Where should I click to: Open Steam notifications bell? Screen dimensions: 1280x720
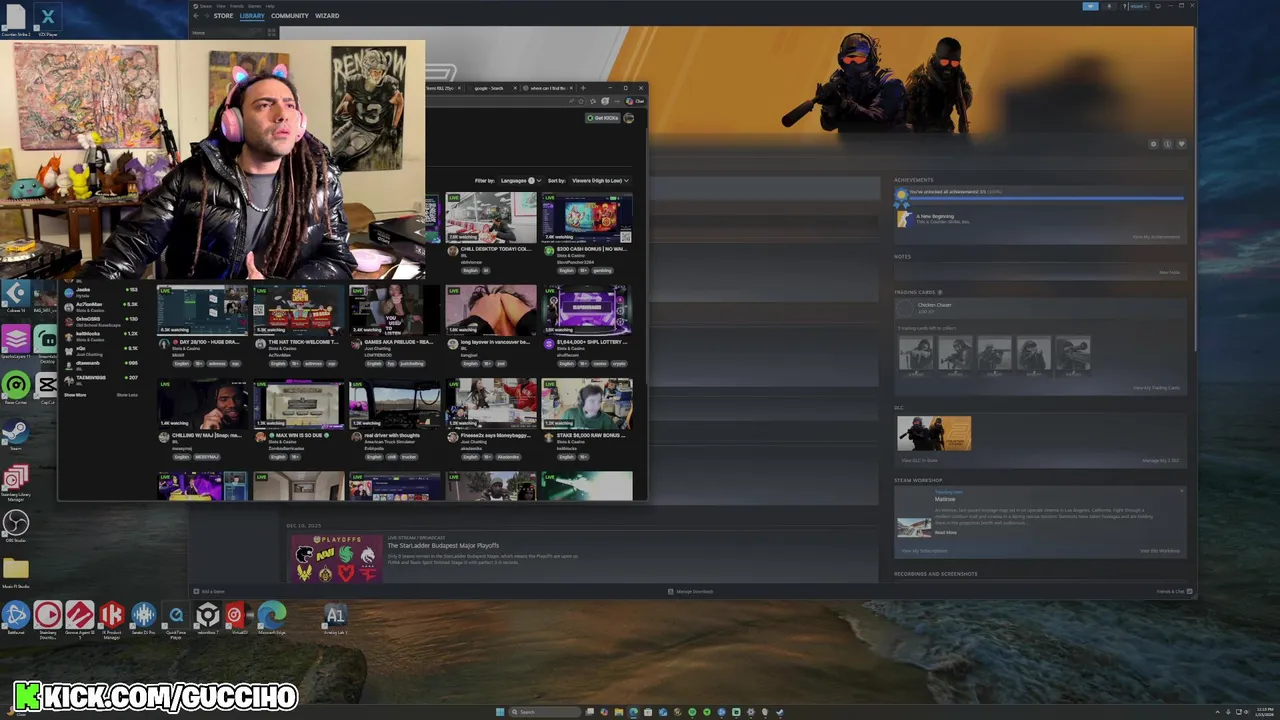[1109, 6]
